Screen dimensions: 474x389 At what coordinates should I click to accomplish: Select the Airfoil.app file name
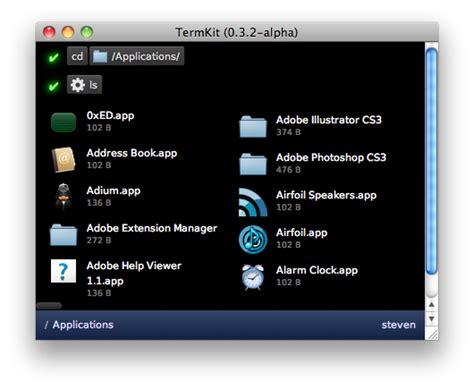tap(302, 233)
